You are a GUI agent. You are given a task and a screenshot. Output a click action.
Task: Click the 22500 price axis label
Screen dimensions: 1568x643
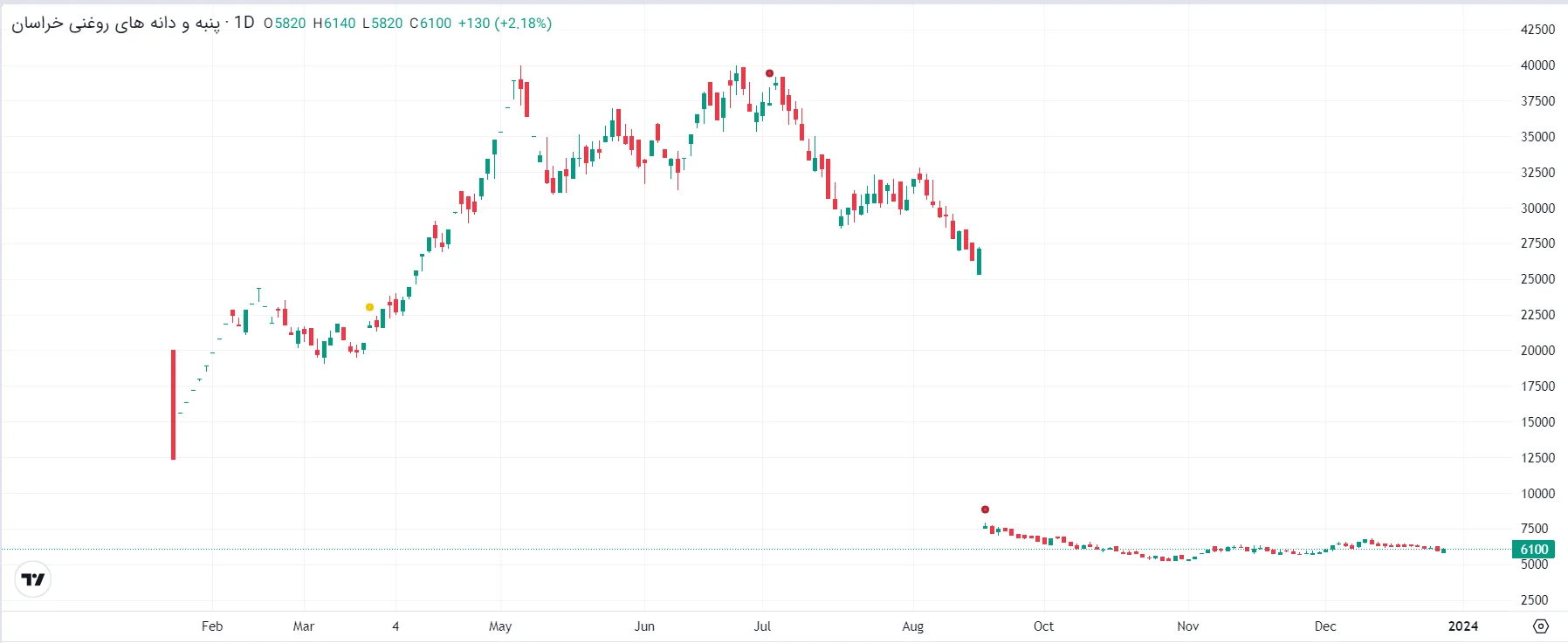point(1537,315)
